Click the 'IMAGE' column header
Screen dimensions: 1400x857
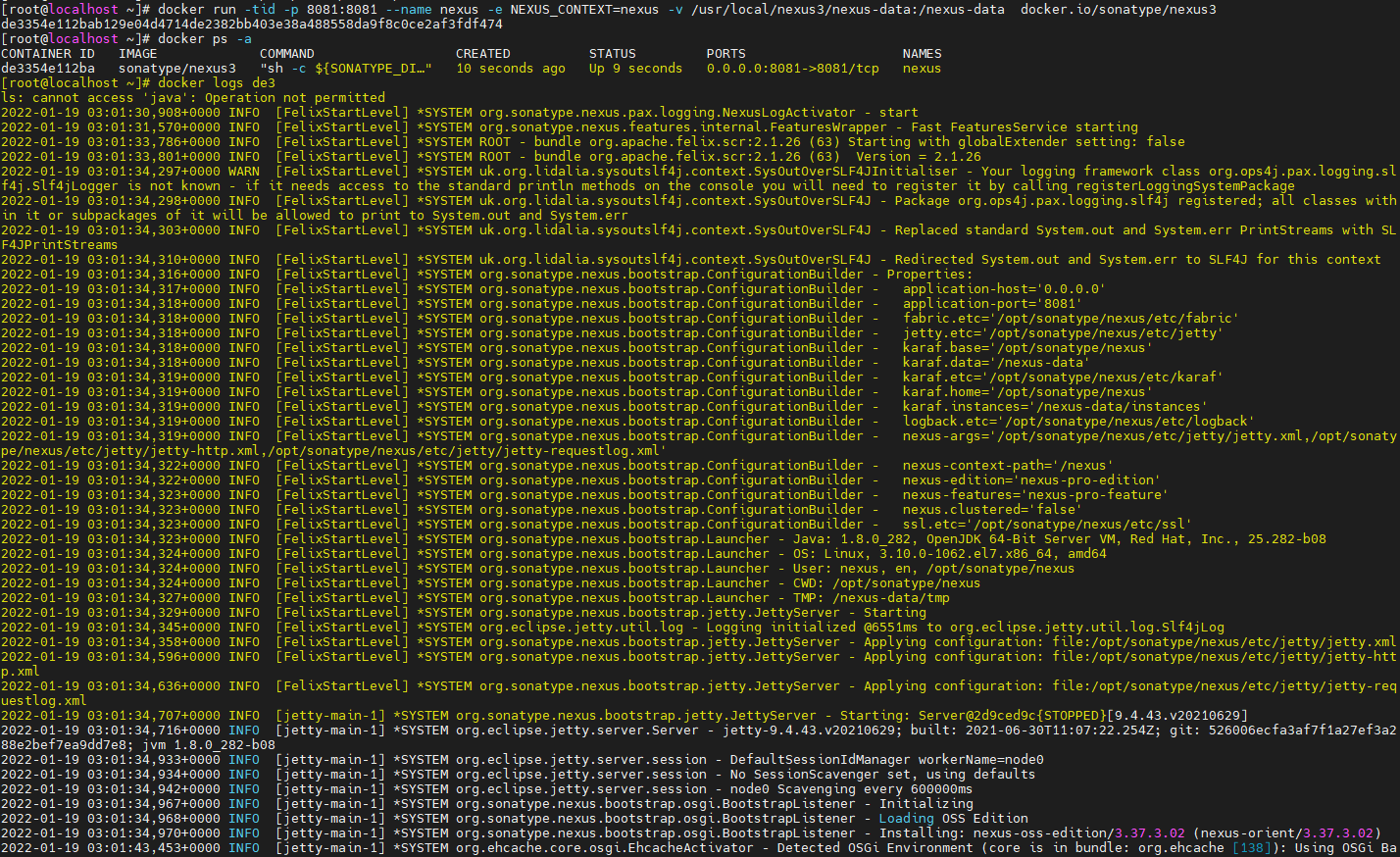(138, 53)
